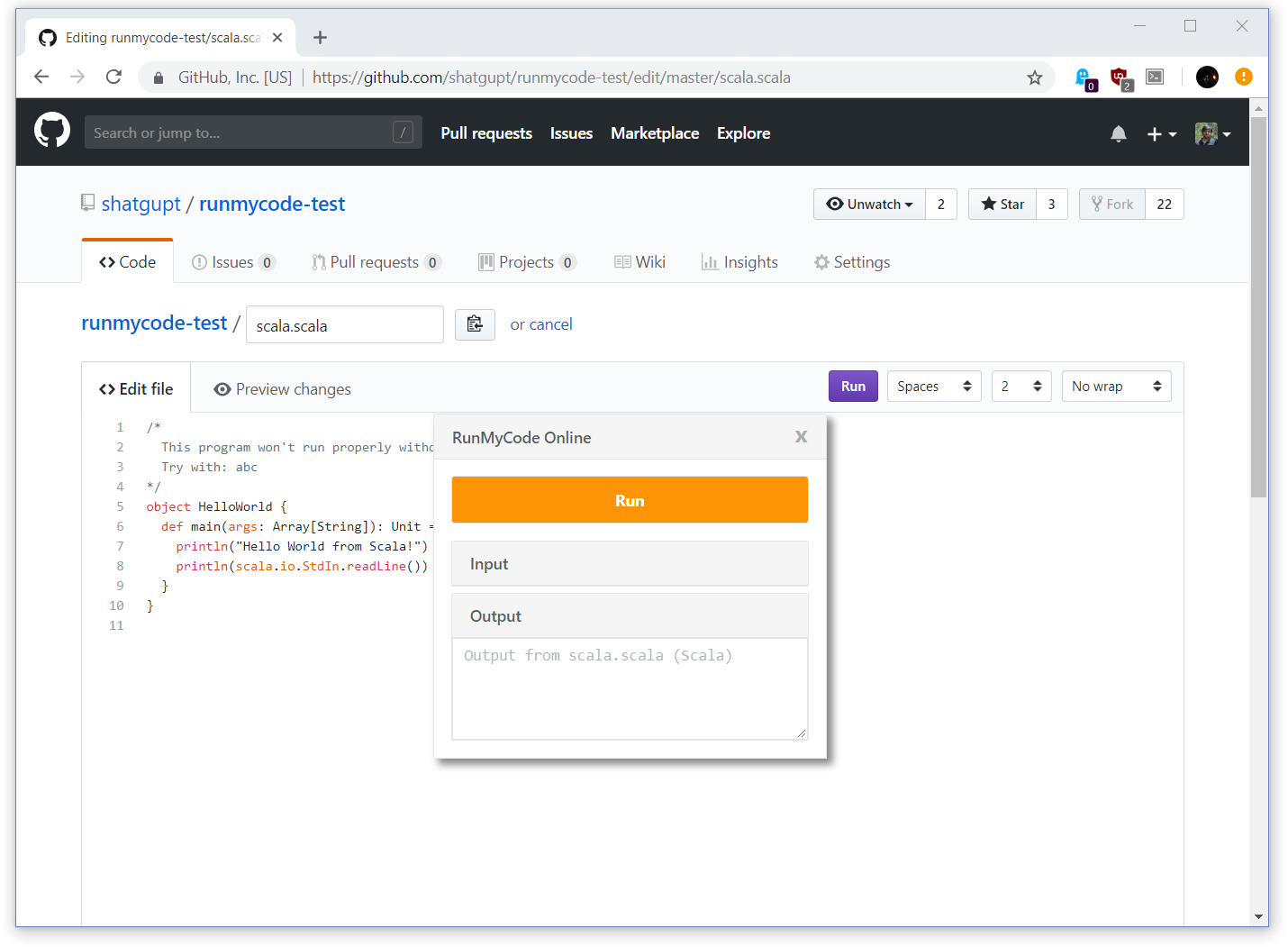Screen dimensions: 1288x947
Task: Open the No wrap dropdown
Action: click(1117, 386)
